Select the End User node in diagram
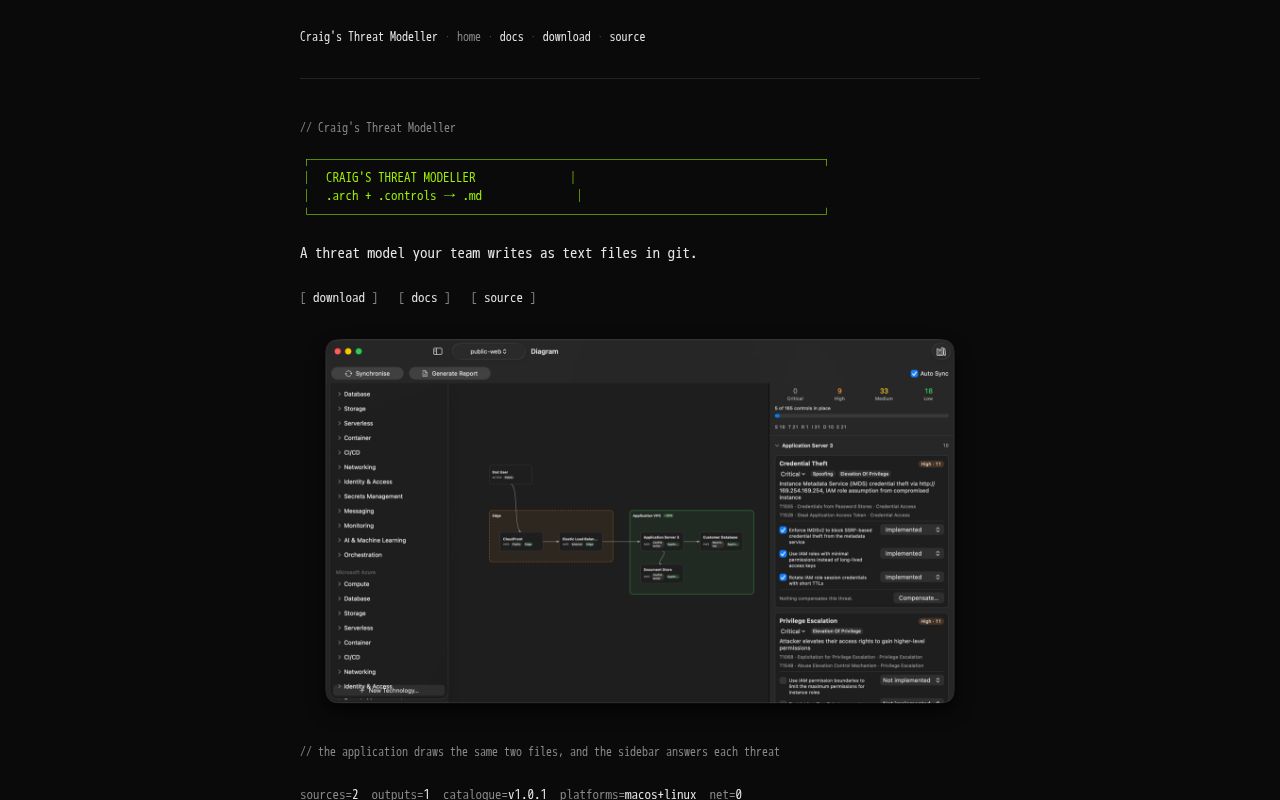Viewport: 1280px width, 800px height. tap(510, 474)
